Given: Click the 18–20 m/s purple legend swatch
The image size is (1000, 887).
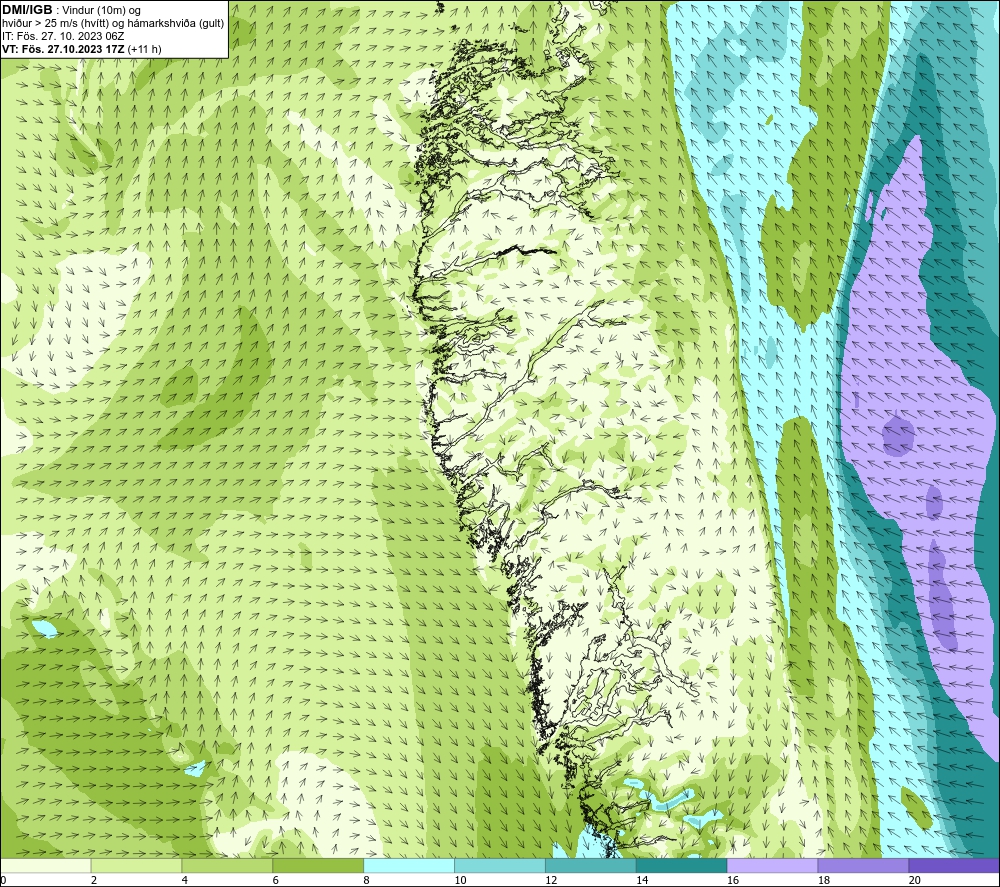Looking at the screenshot, I should click(x=864, y=865).
